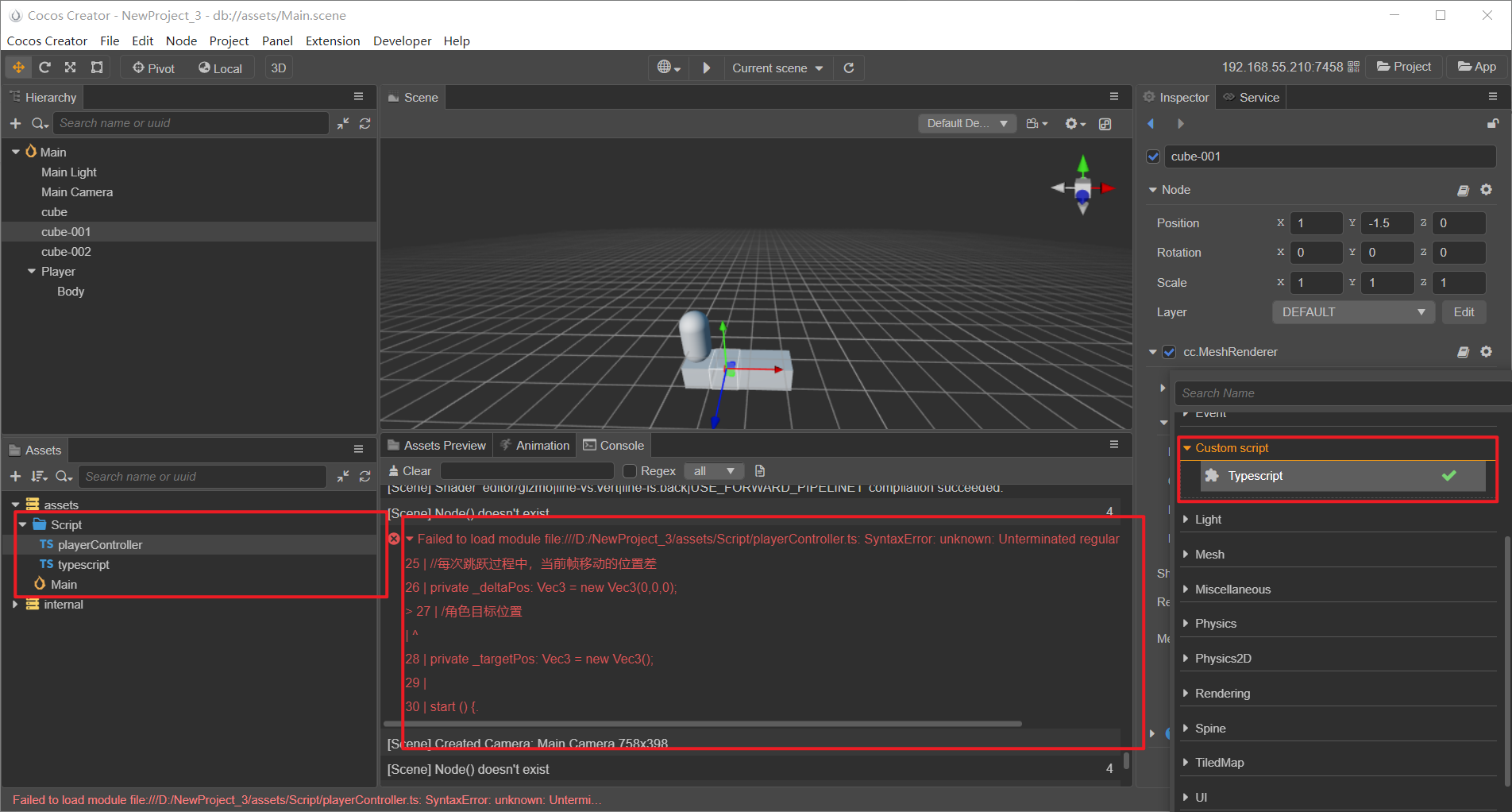
Task: Collapse the Main scene node
Action: (x=16, y=152)
